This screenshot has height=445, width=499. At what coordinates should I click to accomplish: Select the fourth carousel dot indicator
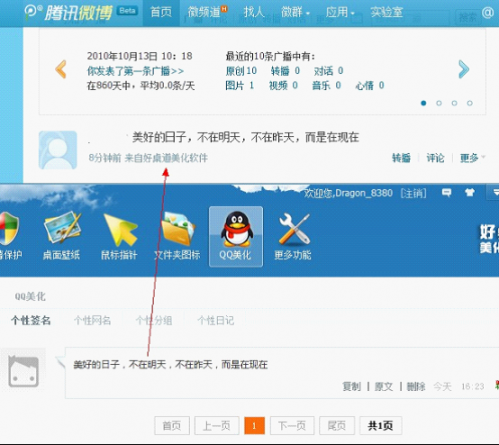tap(470, 103)
